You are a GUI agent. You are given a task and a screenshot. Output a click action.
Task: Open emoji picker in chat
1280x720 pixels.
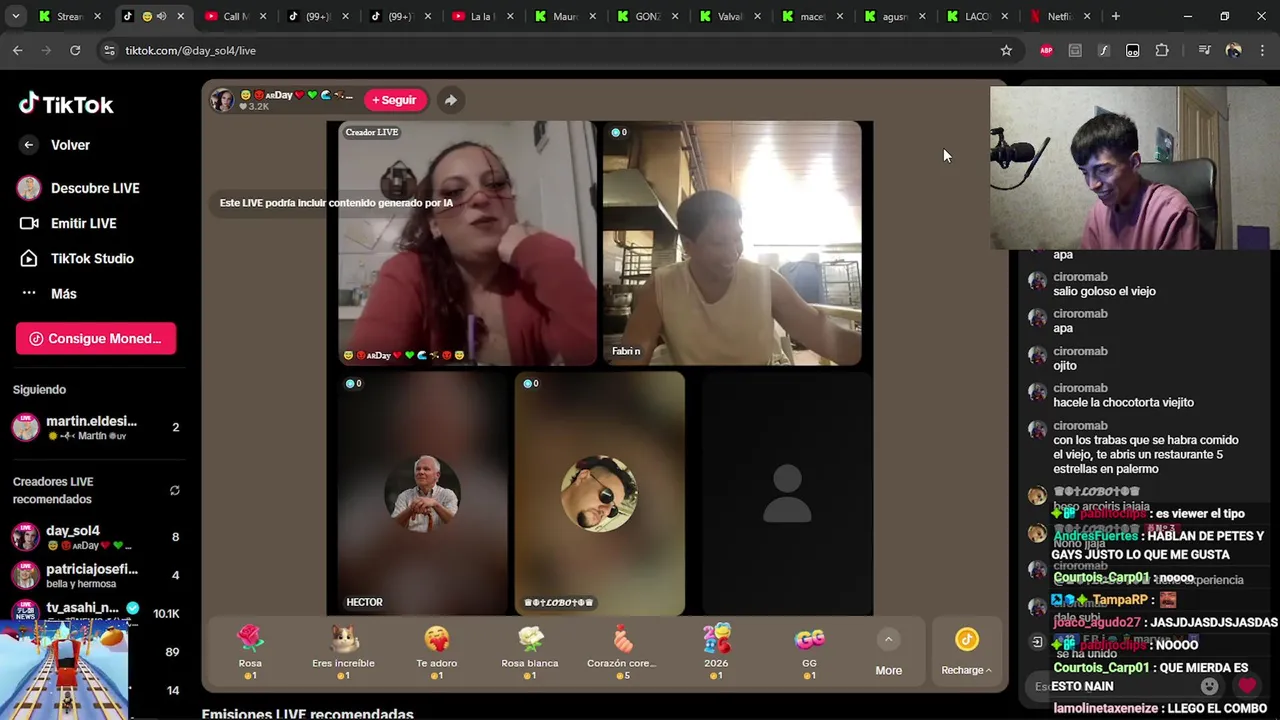click(x=1209, y=686)
